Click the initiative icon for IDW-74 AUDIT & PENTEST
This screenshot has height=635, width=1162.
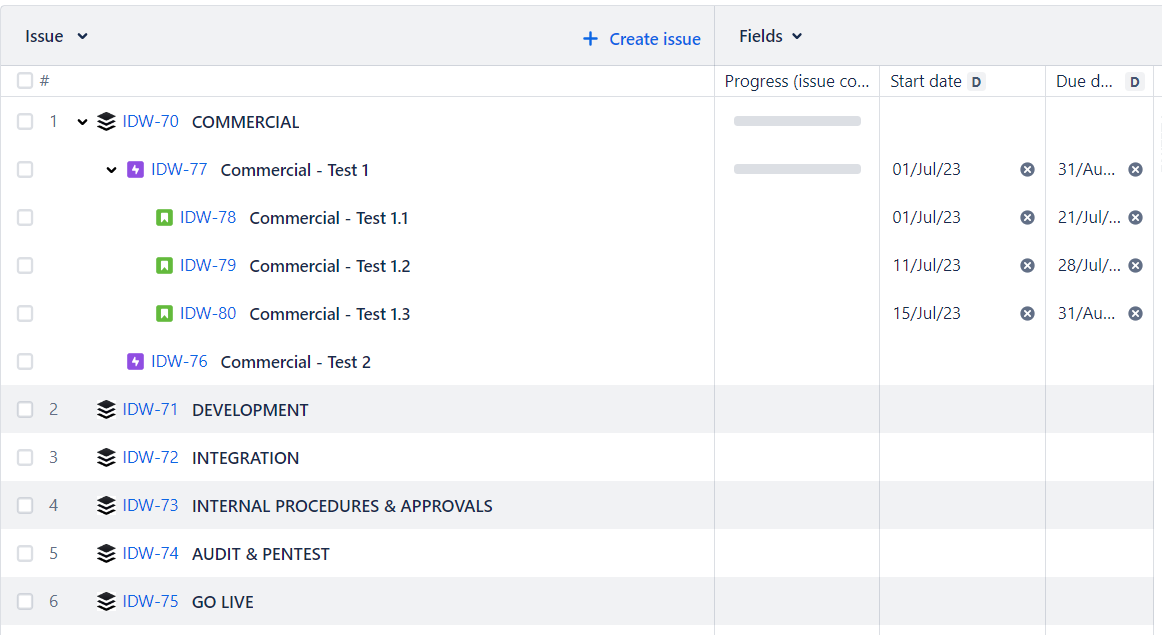tap(106, 553)
